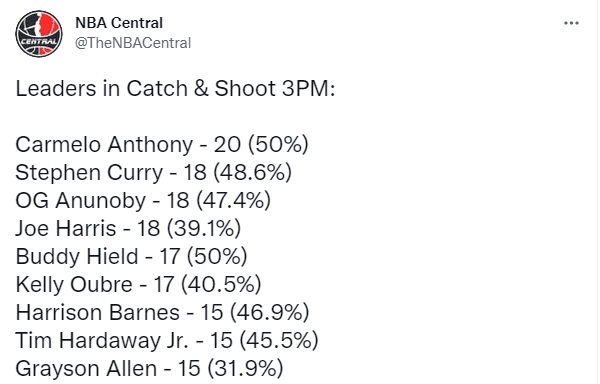
Task: Click the Joe Harris stat line
Action: click(x=128, y=229)
